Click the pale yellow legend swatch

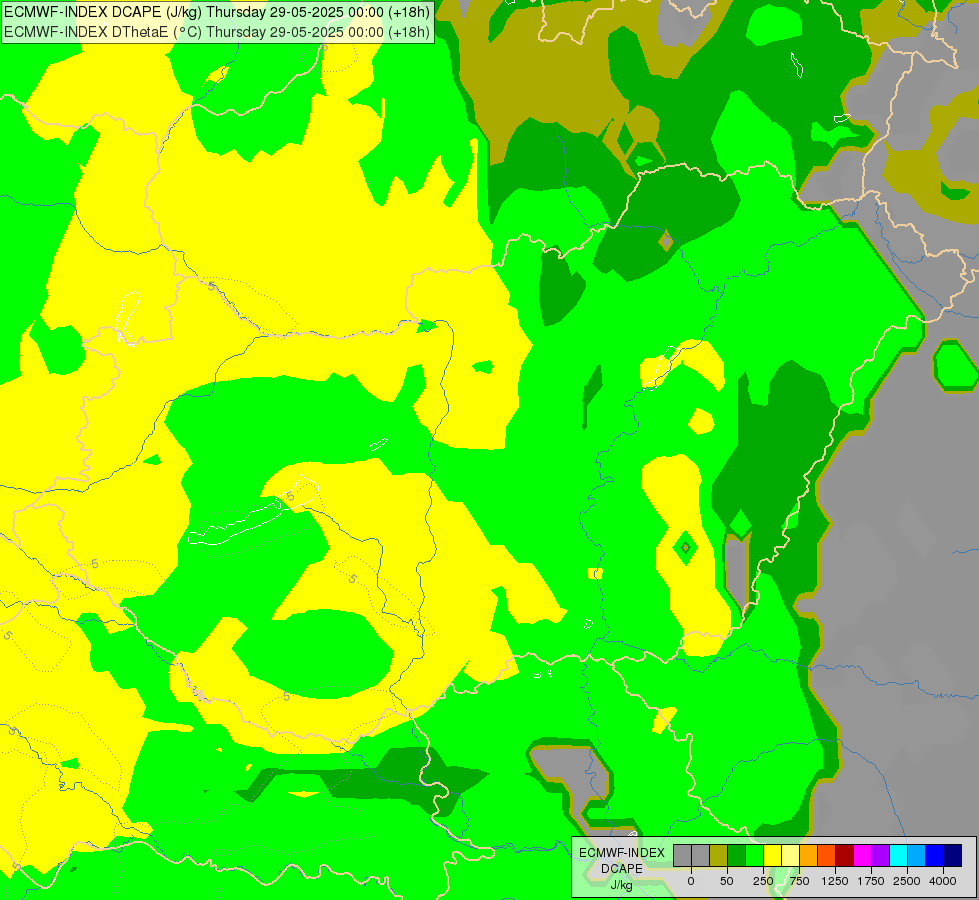790,855
